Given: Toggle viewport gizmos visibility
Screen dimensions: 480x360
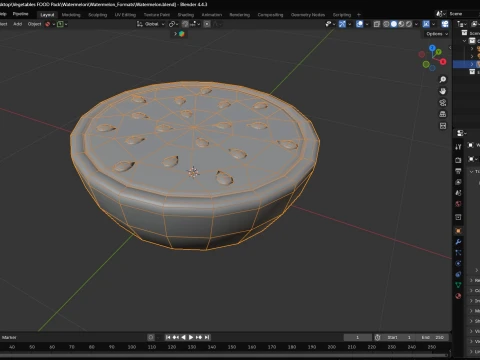Looking at the screenshot, I should click(x=342, y=24).
